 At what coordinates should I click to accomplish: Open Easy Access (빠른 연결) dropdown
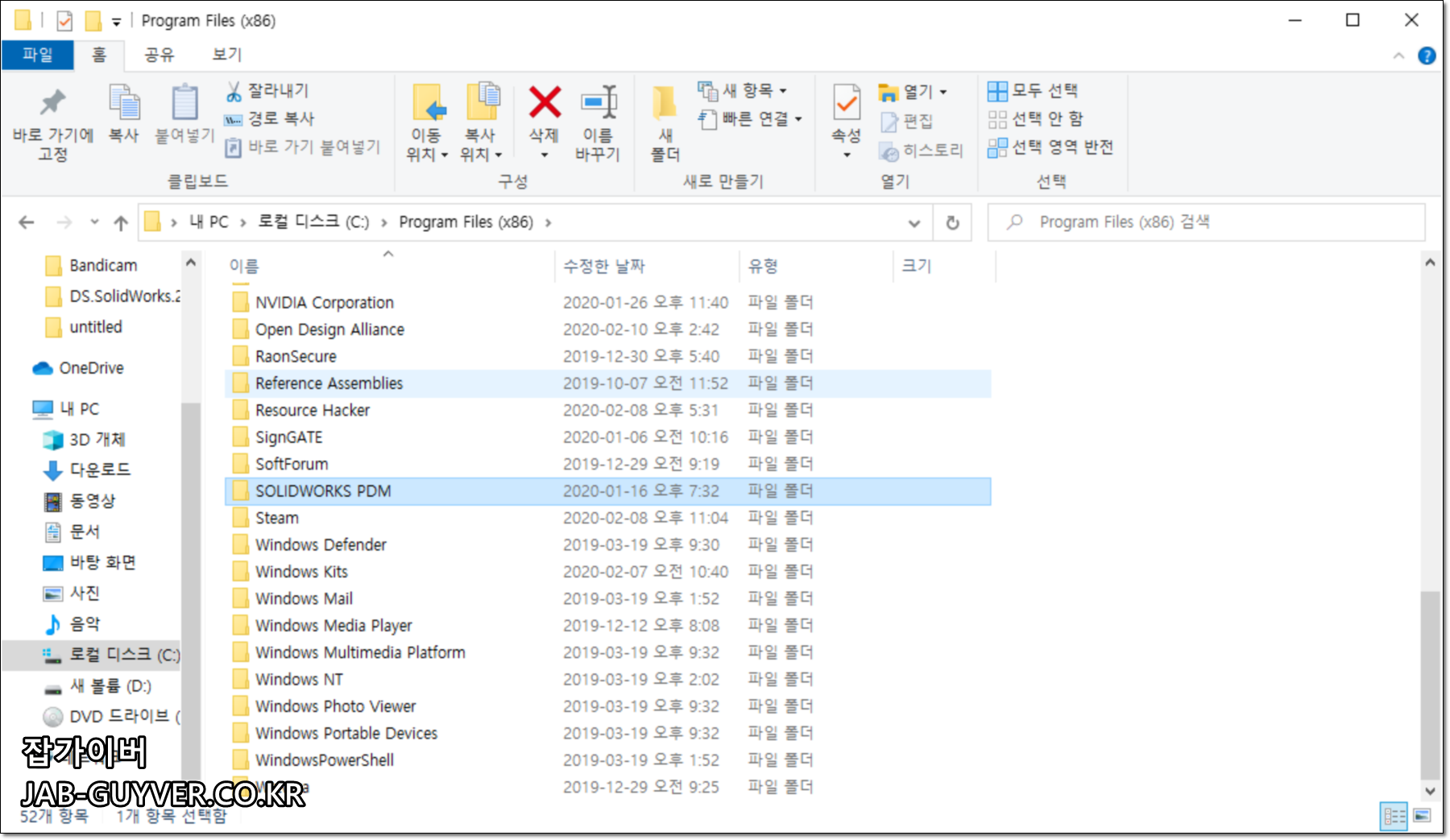coord(751,118)
